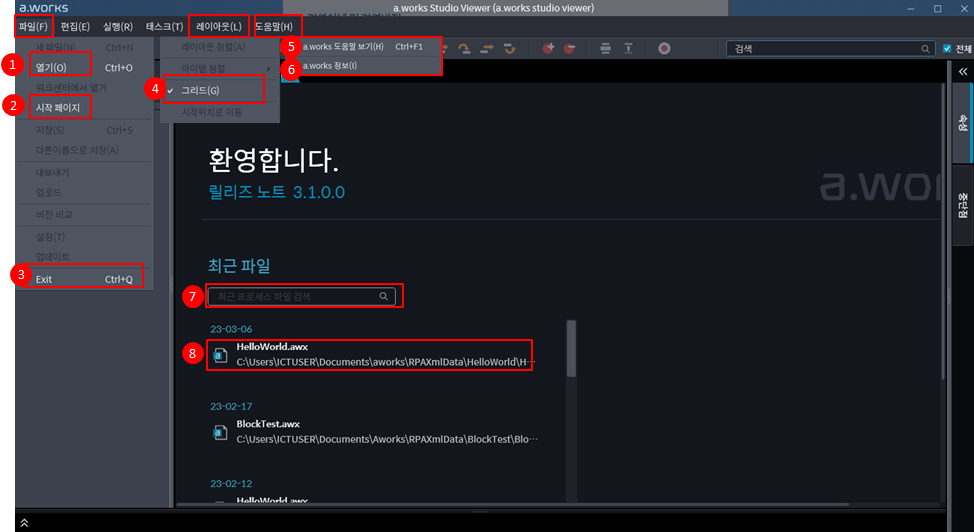Open the 편집(E) menu

click(75, 26)
